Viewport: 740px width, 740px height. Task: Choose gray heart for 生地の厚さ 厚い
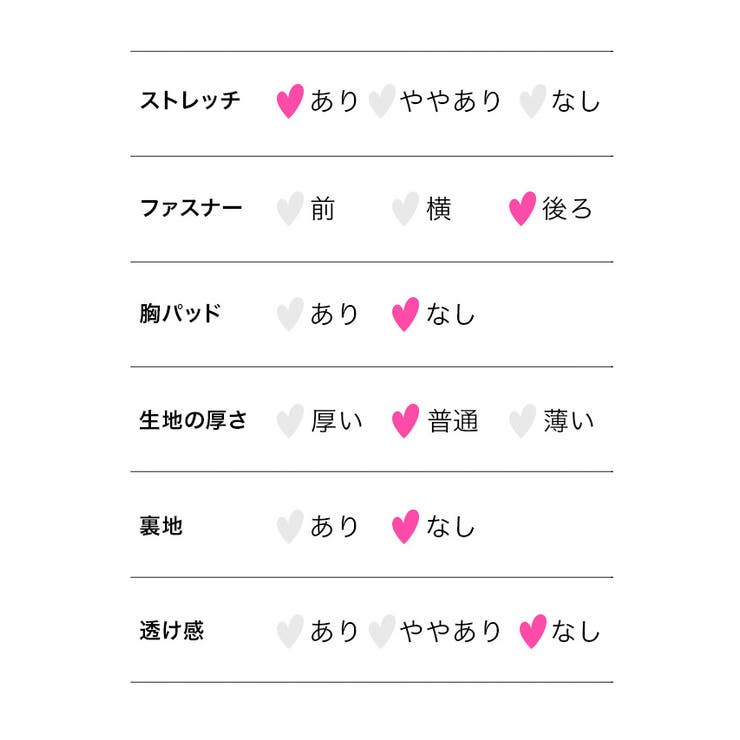pyautogui.click(x=289, y=420)
